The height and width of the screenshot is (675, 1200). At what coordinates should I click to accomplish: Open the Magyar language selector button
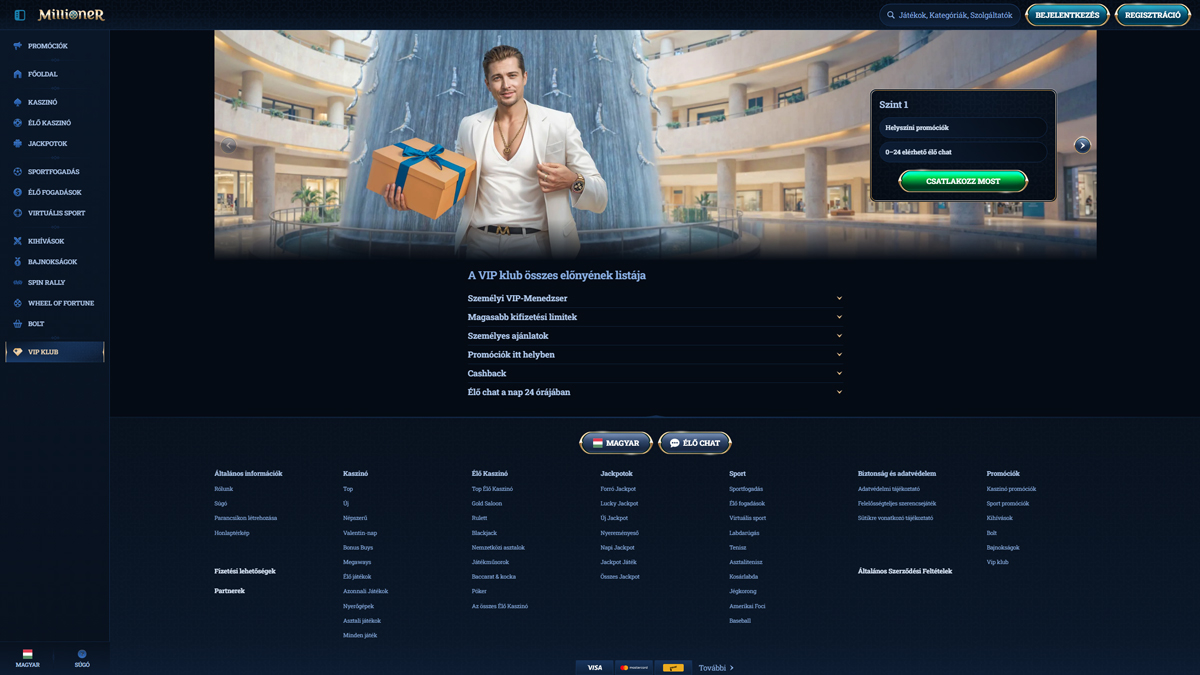pyautogui.click(x=616, y=443)
